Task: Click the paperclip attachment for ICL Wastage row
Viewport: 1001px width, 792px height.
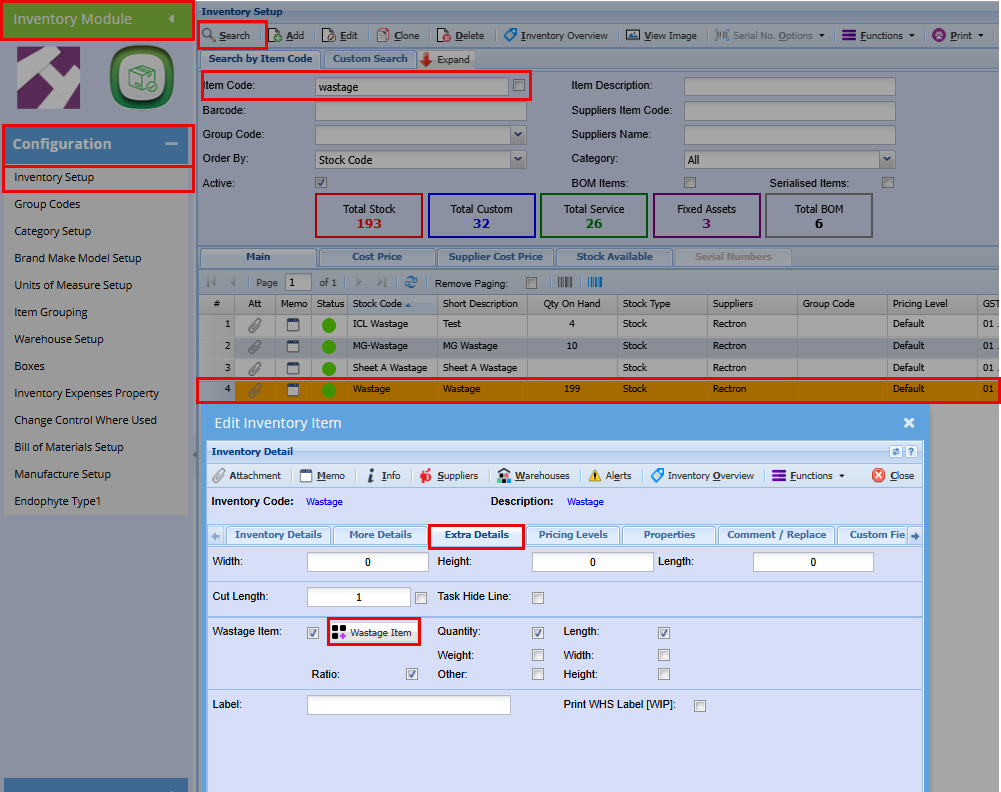Action: (x=255, y=324)
